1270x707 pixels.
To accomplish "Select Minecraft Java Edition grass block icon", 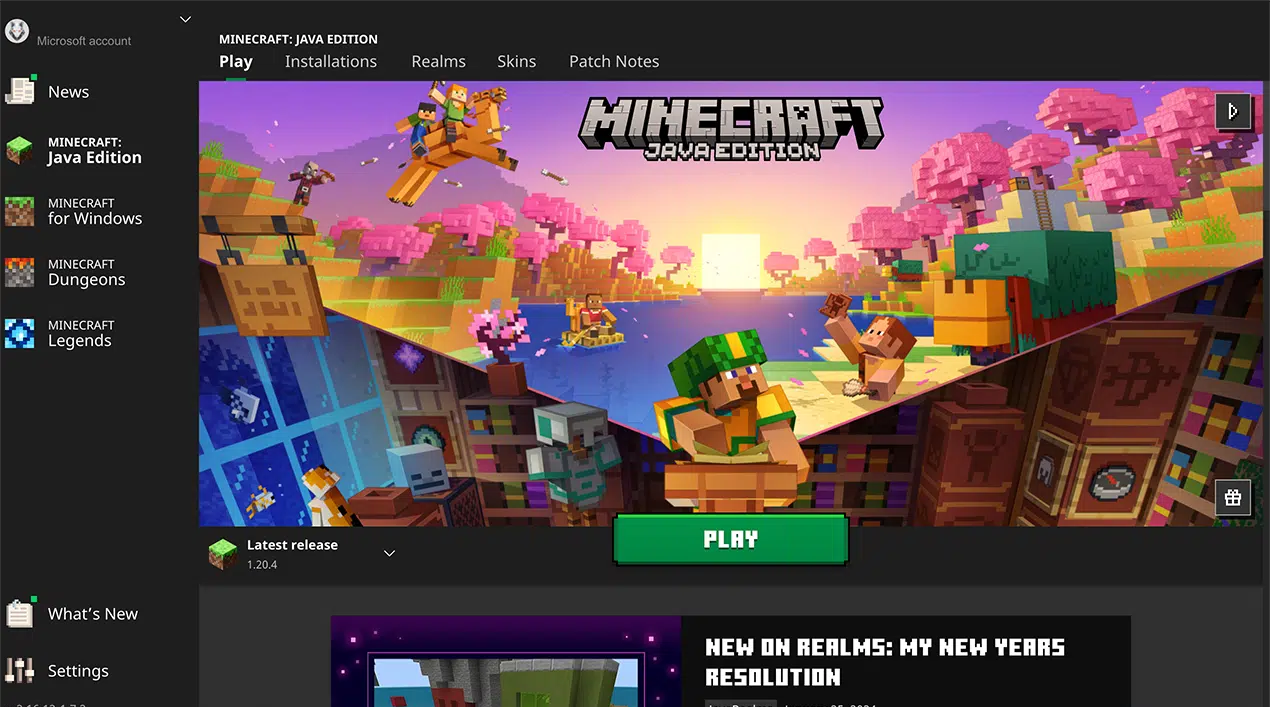I will (x=20, y=151).
